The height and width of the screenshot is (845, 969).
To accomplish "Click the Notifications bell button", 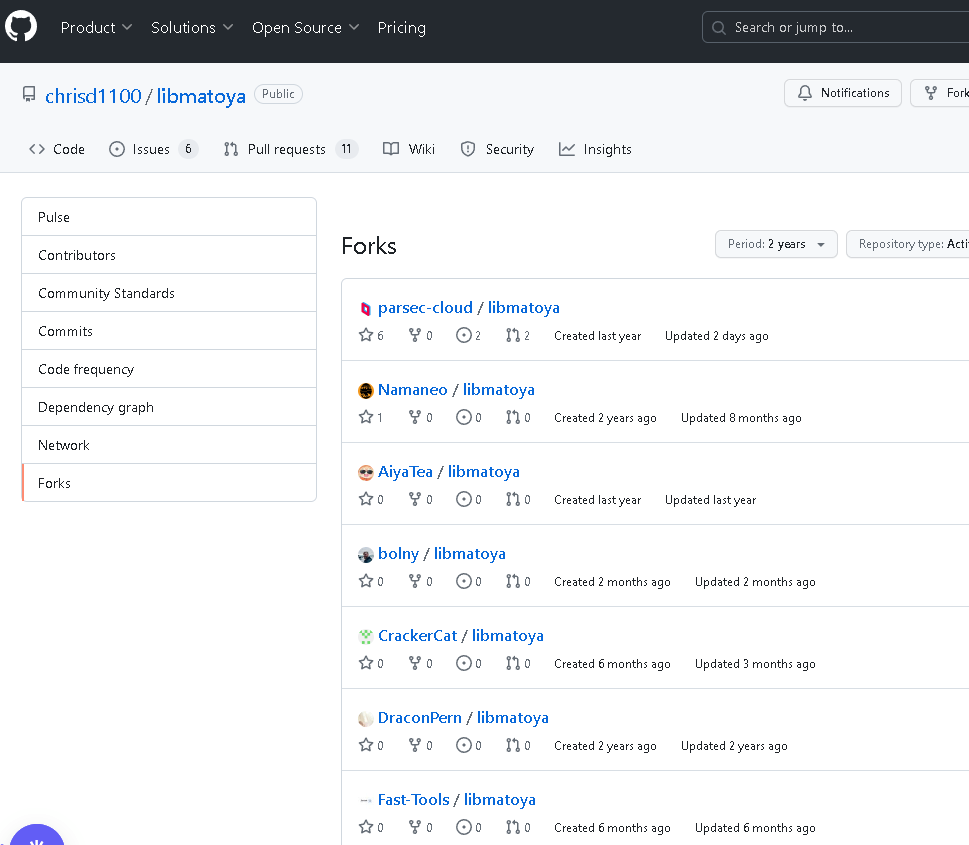I will [x=843, y=93].
